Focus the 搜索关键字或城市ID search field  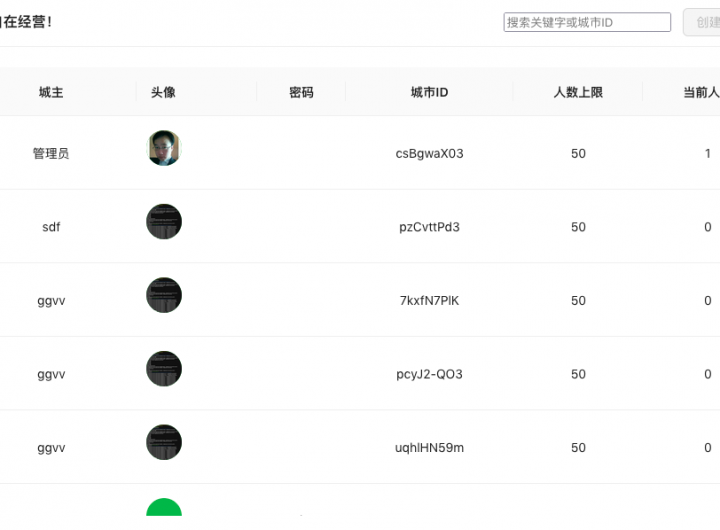point(587,22)
